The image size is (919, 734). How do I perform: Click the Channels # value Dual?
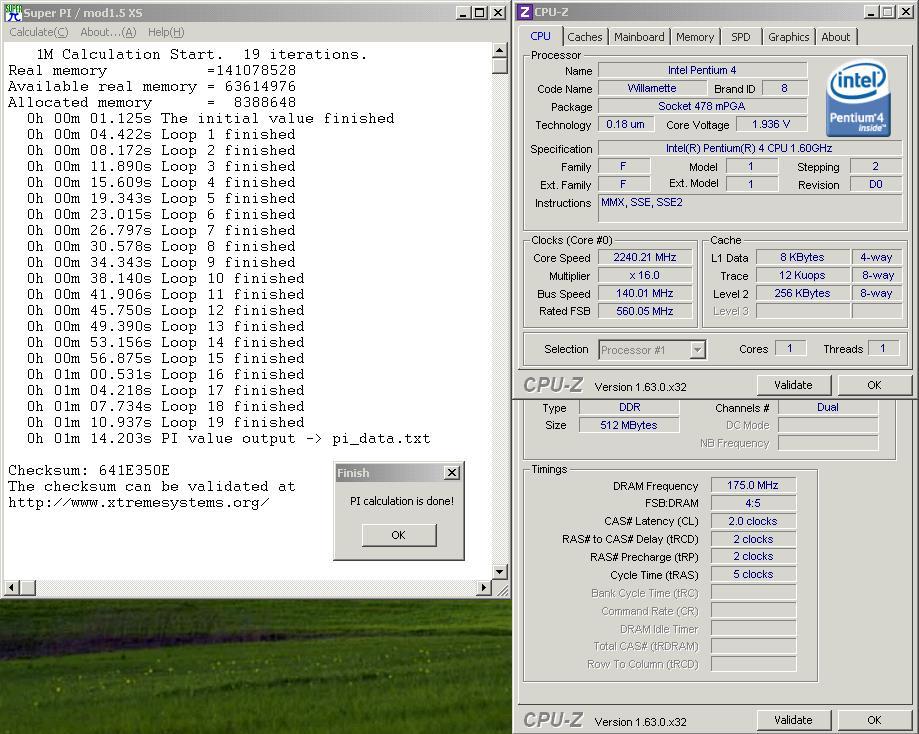tap(828, 407)
